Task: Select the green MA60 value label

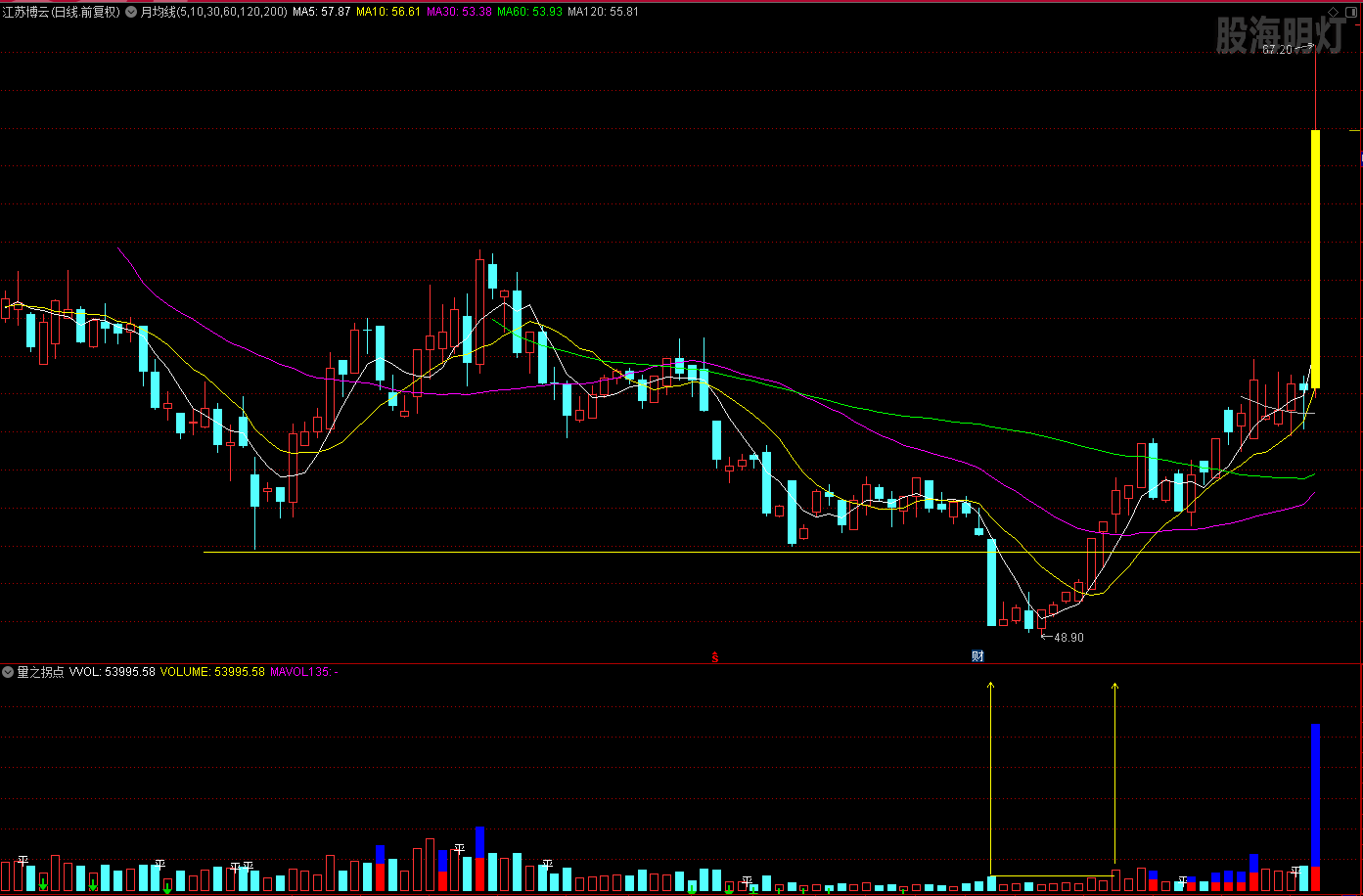Action: (529, 12)
